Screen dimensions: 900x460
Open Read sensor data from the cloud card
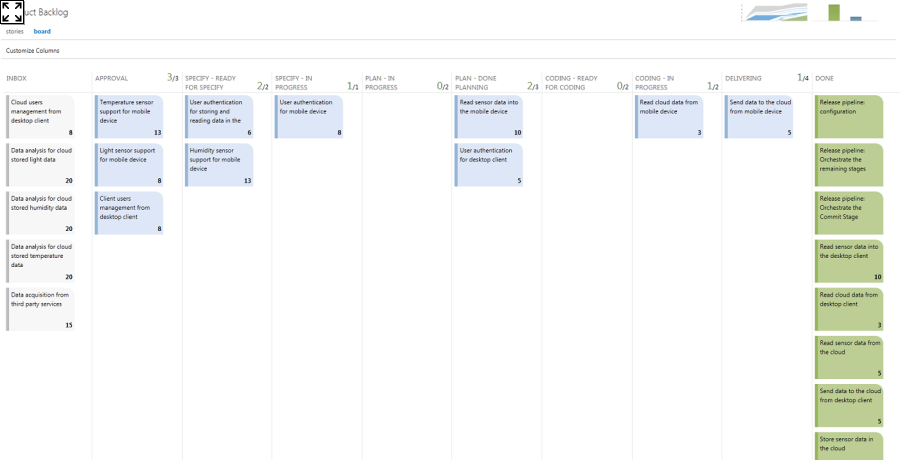[x=849, y=357]
